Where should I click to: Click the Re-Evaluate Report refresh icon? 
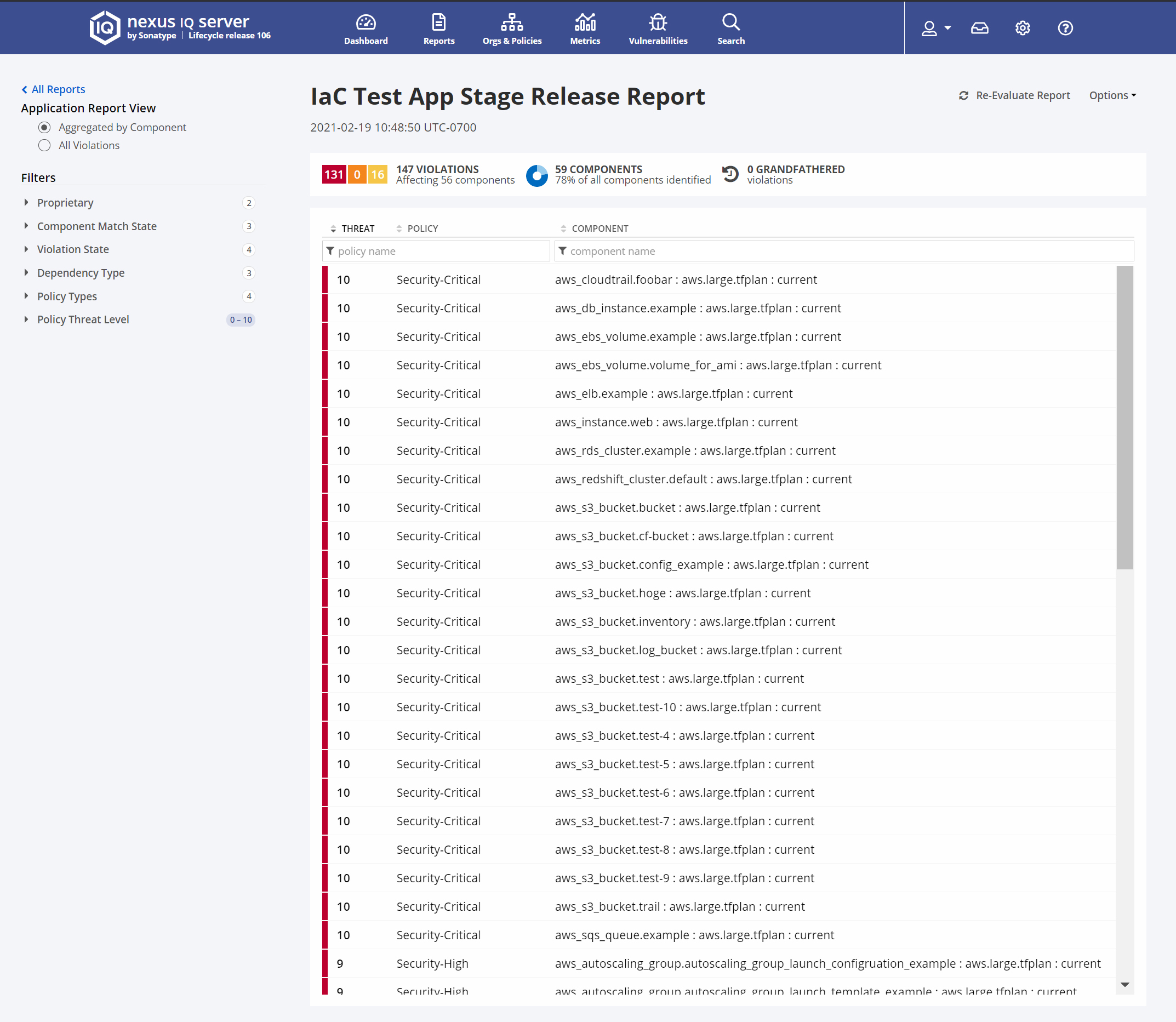coord(963,96)
